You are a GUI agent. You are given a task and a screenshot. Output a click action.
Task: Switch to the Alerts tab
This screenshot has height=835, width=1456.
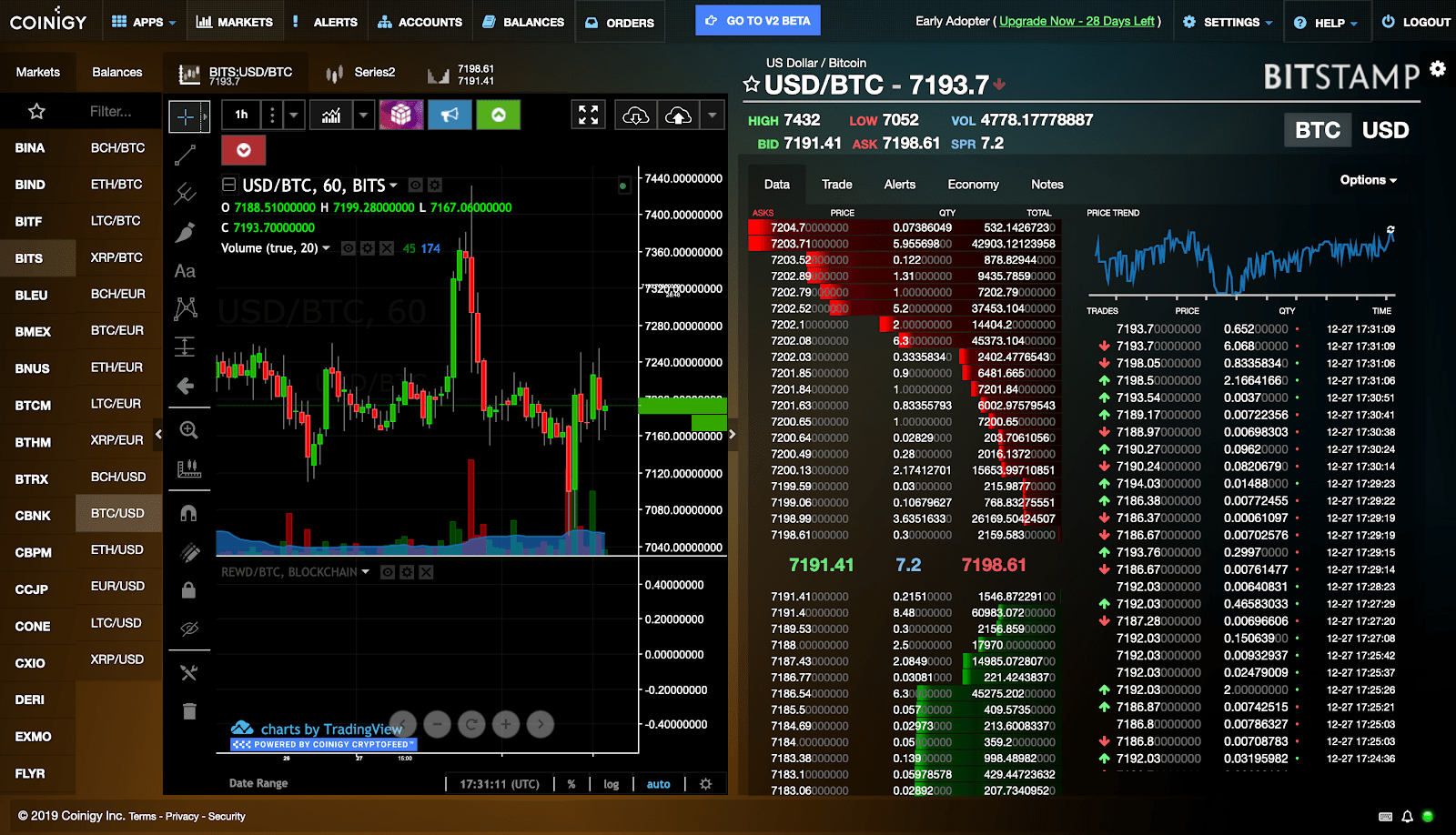click(x=900, y=184)
